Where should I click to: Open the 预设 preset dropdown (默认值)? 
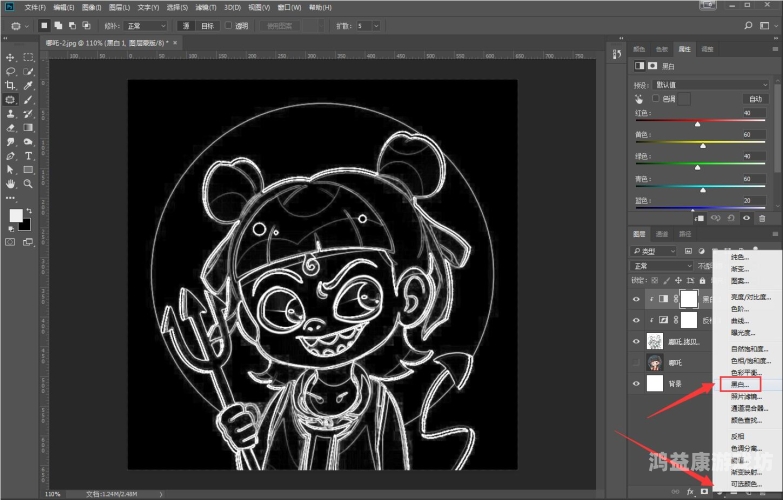pyautogui.click(x=710, y=85)
